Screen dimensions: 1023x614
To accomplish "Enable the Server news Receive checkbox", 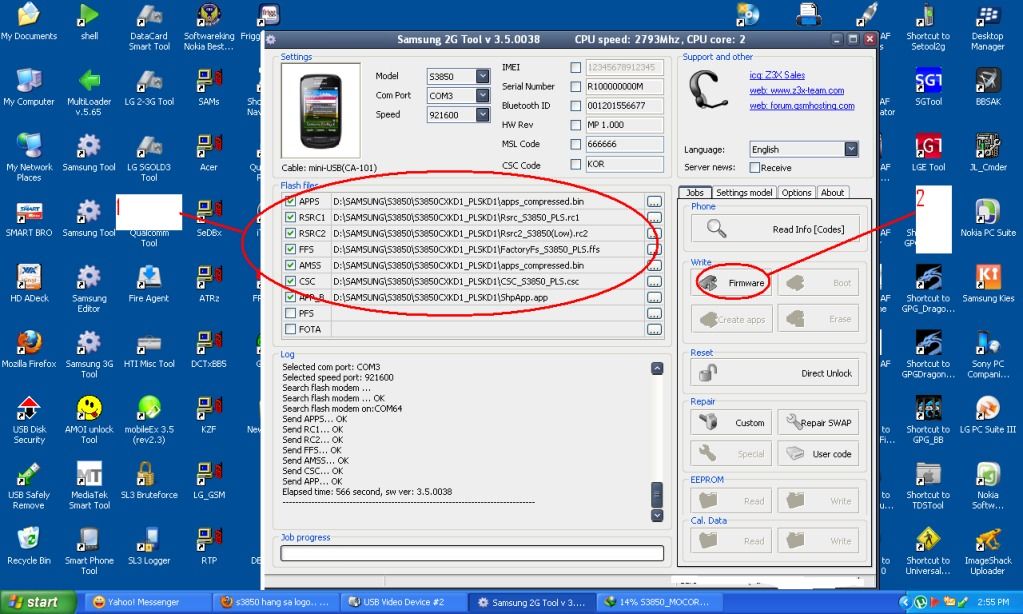I will tap(755, 168).
